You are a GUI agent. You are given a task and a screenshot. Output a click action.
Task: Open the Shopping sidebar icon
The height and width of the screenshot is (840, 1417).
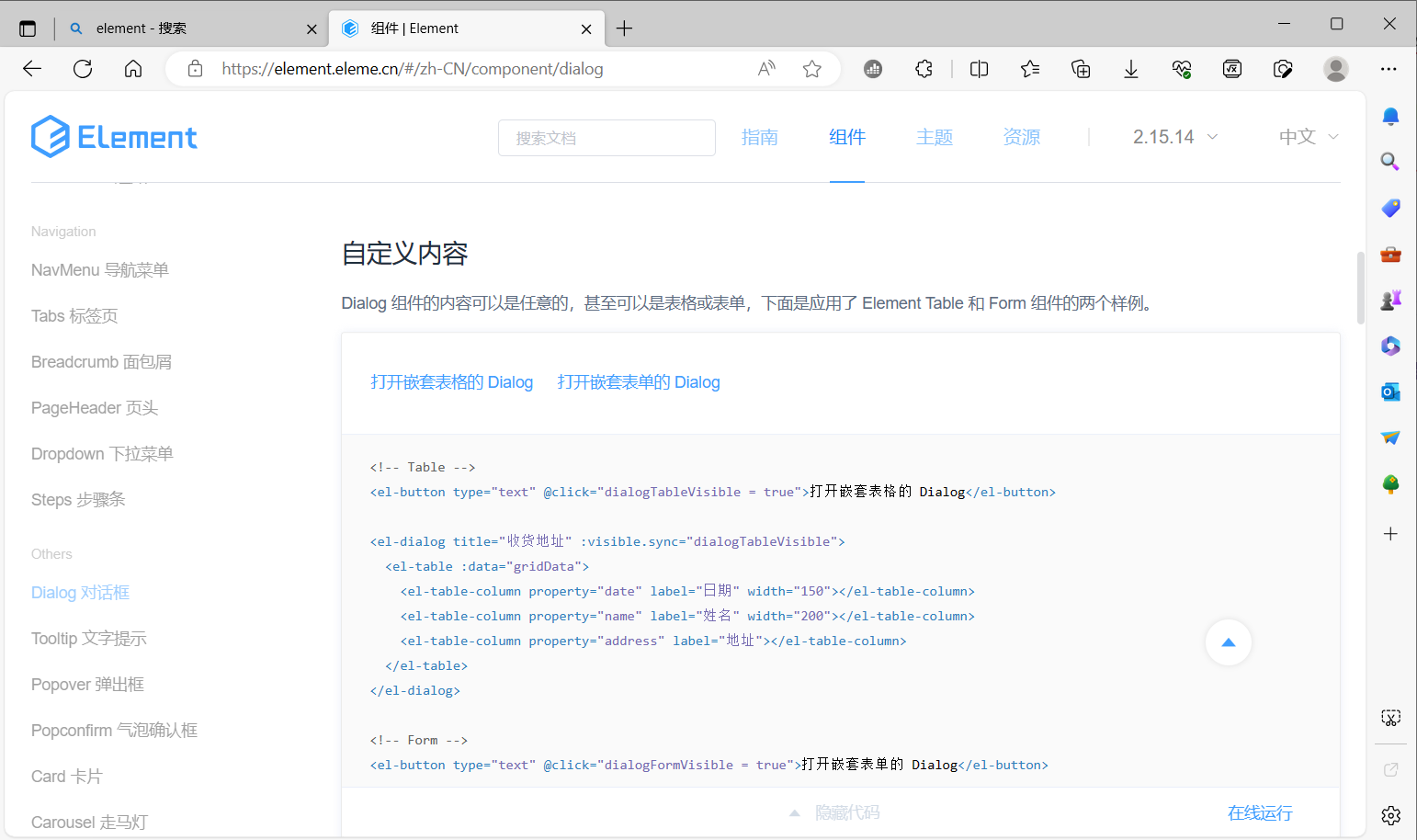coord(1389,208)
